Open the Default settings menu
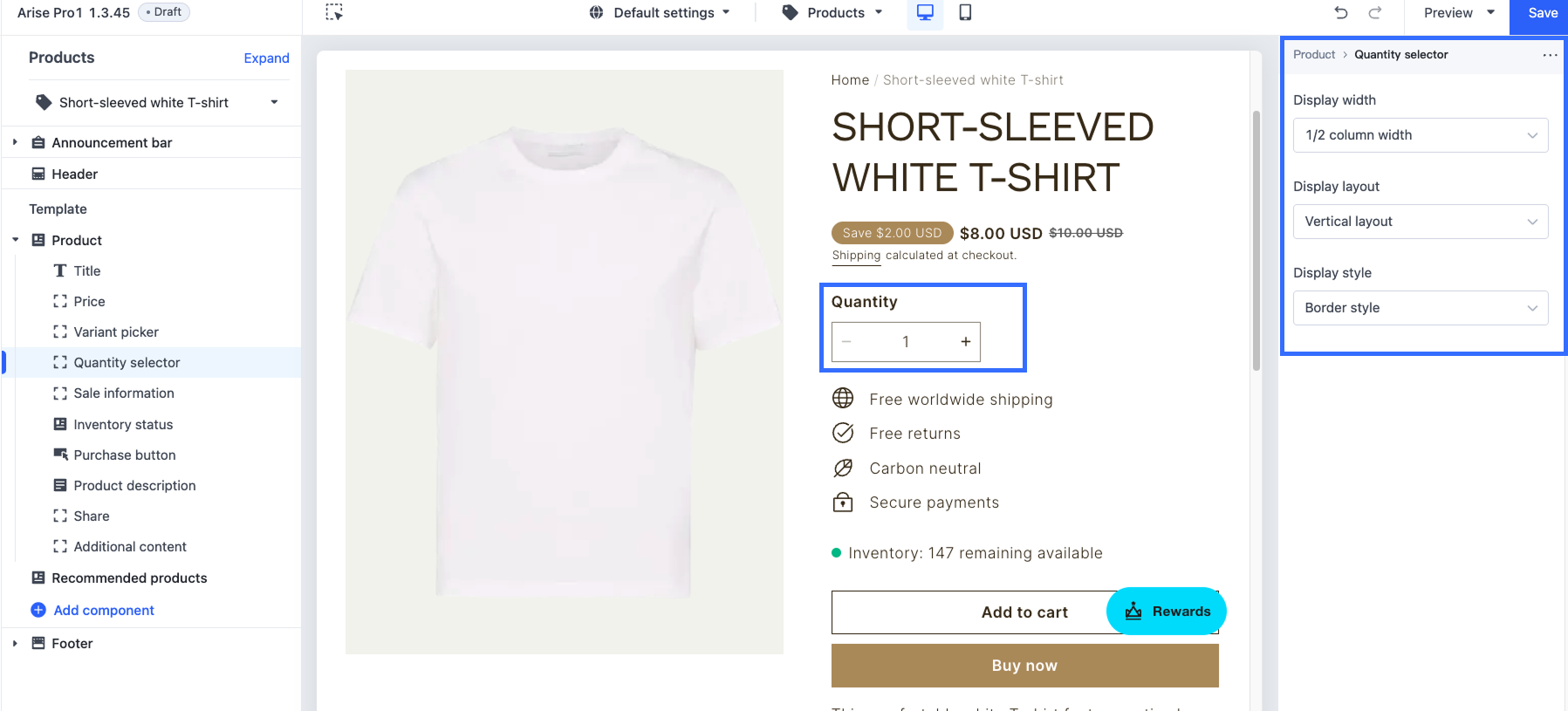Screen dimensions: 1568x711 [661, 13]
